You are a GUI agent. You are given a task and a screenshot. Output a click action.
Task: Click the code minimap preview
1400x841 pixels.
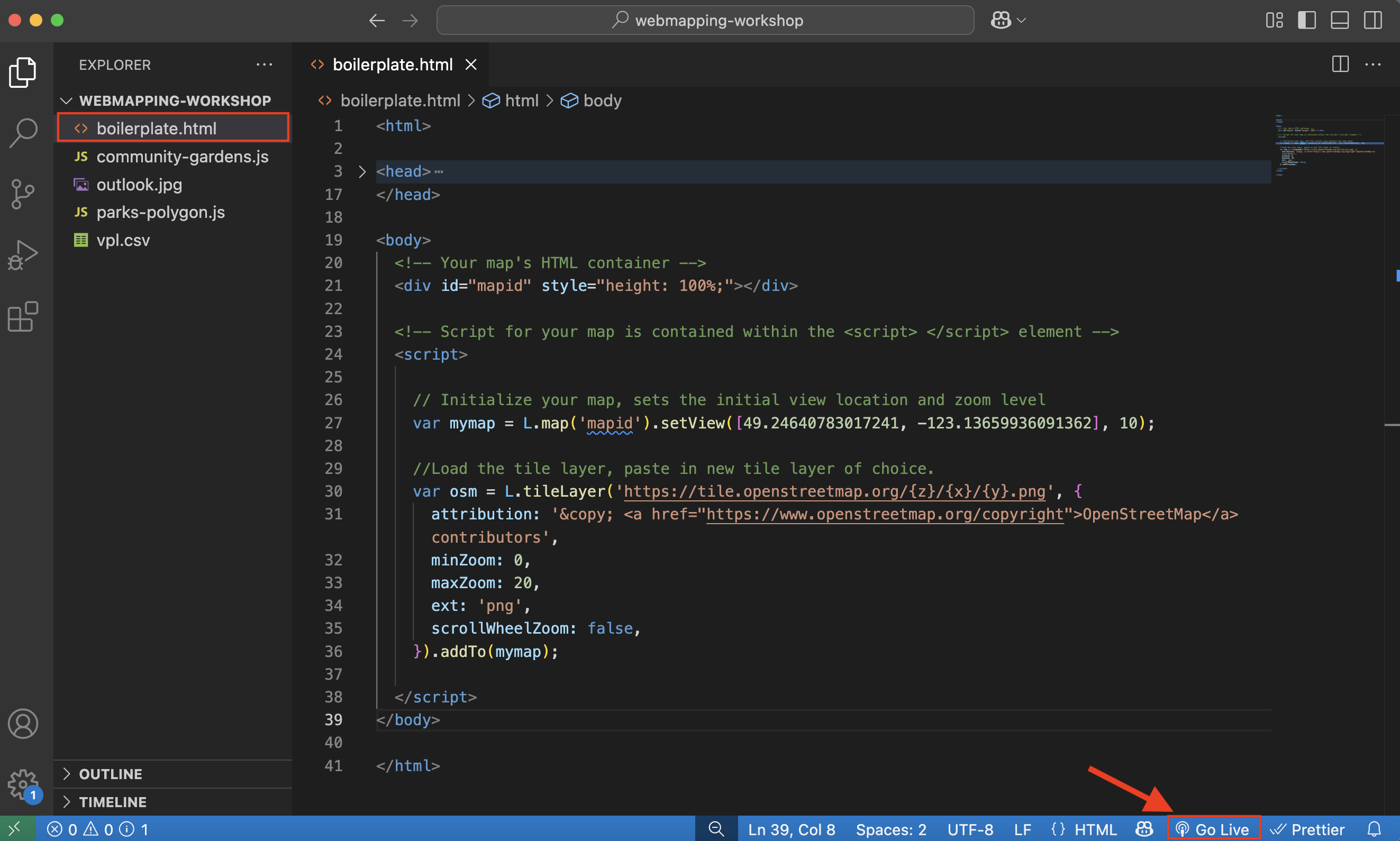pyautogui.click(x=1329, y=146)
